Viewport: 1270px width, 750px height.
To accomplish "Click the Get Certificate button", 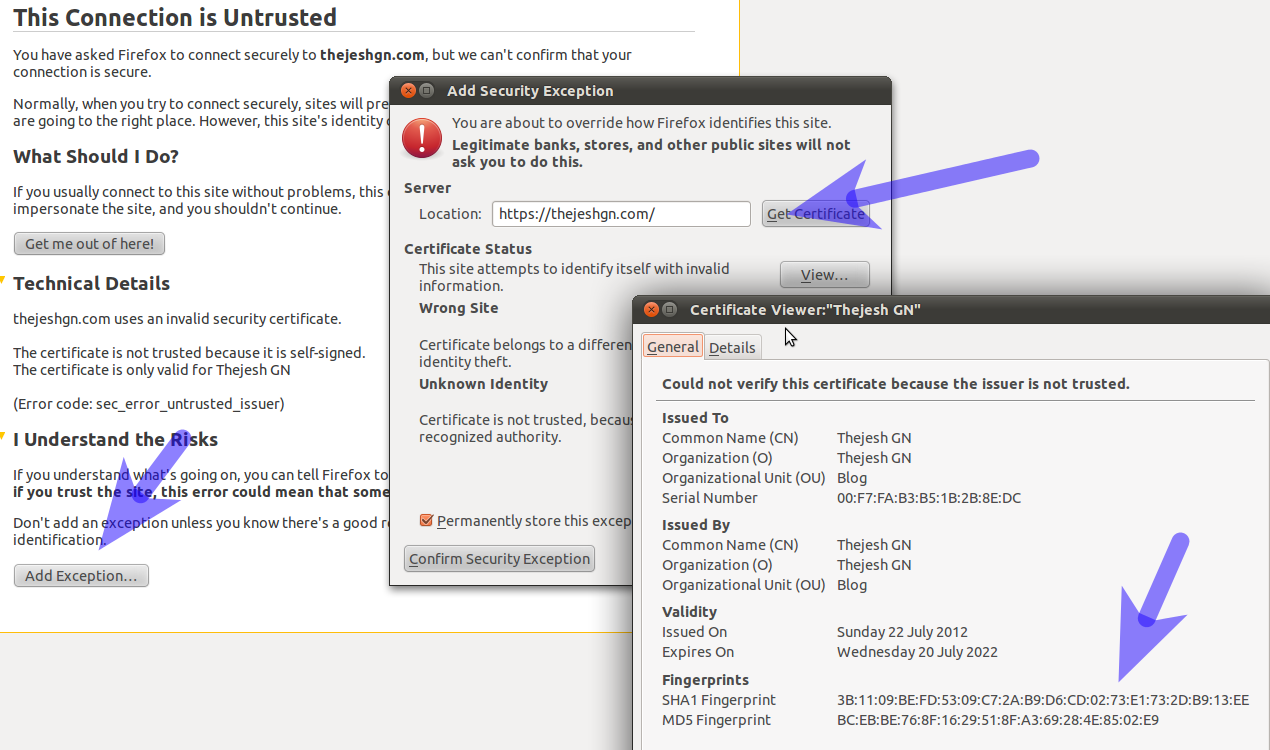I will coord(816,214).
